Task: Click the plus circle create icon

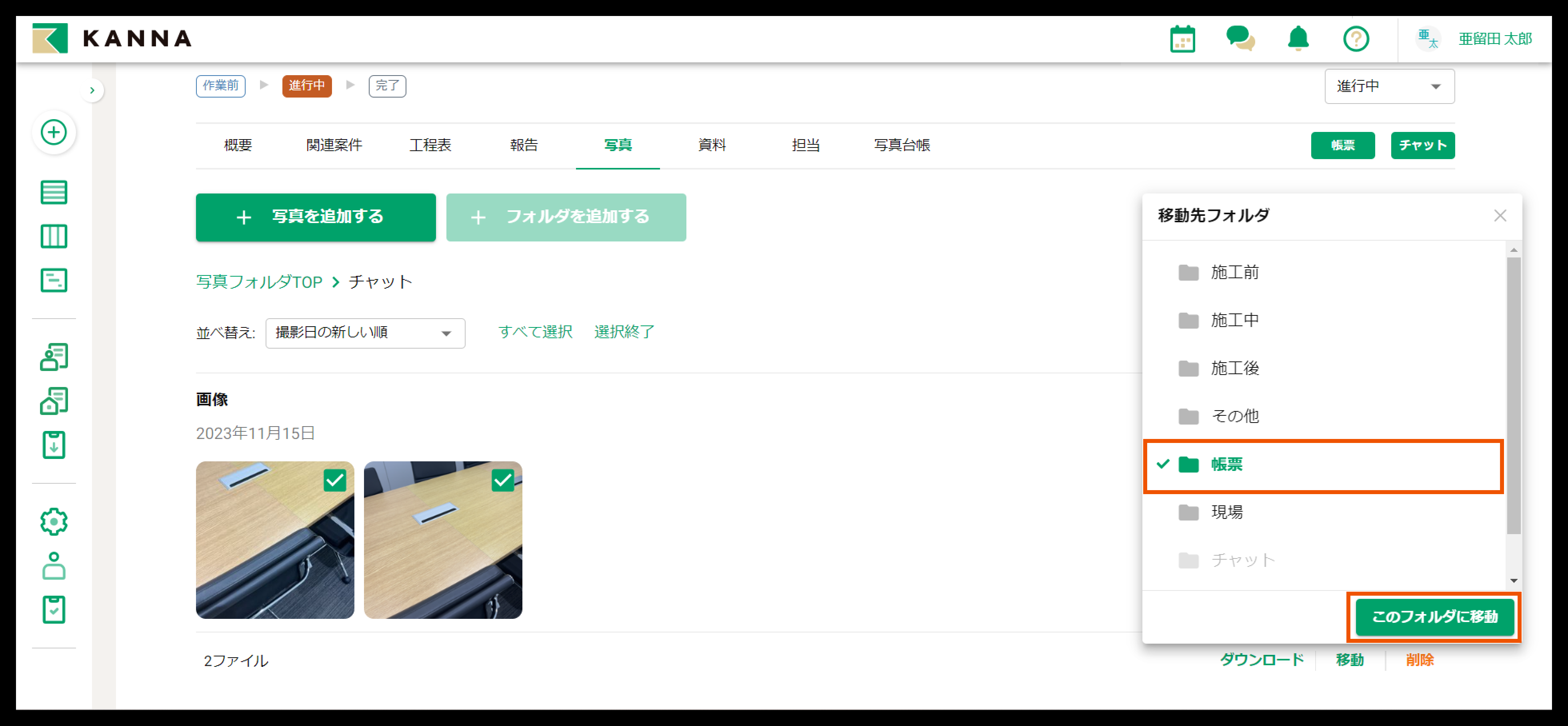Action: tap(54, 132)
